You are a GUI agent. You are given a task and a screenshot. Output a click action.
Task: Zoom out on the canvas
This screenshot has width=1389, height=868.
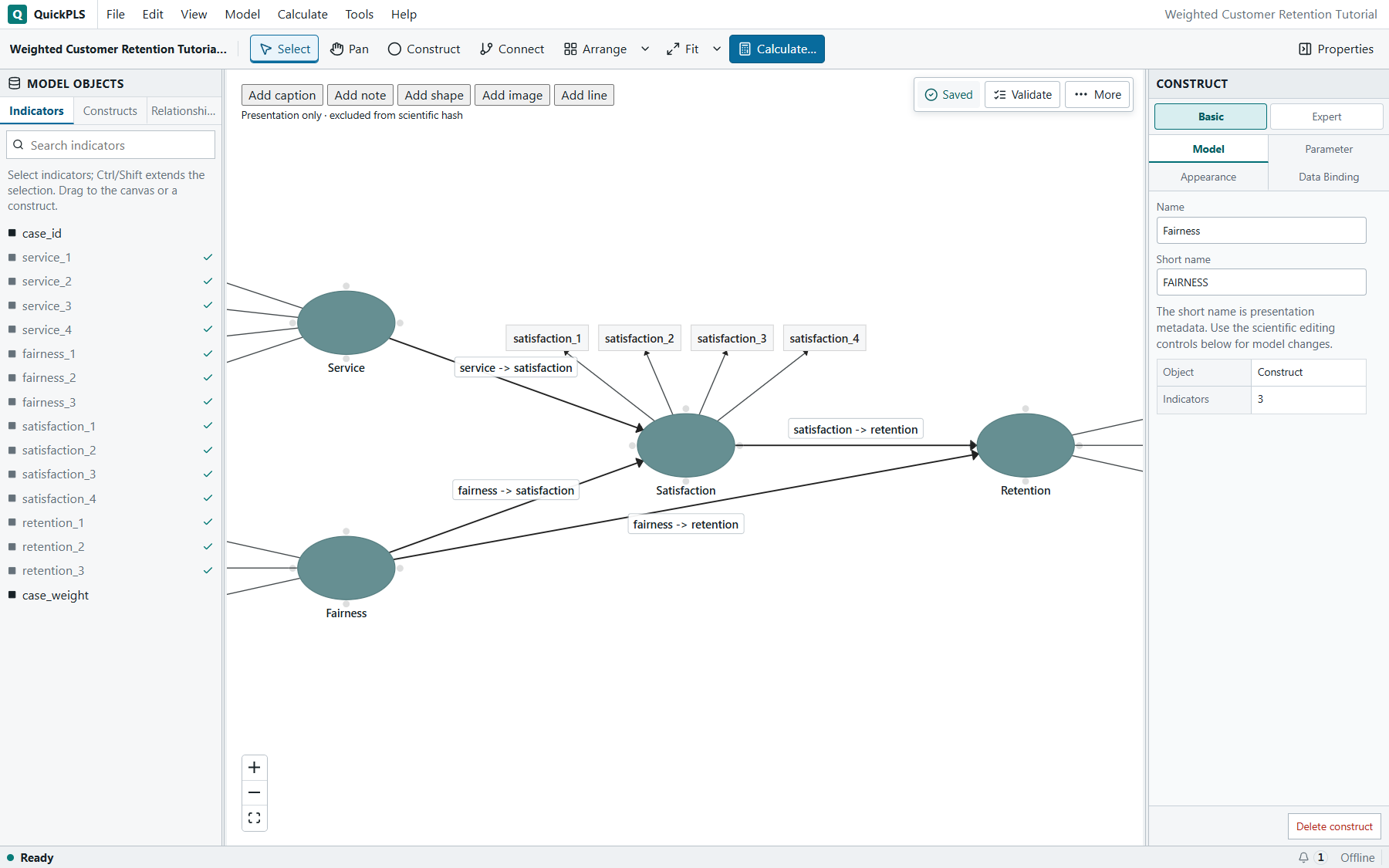255,792
